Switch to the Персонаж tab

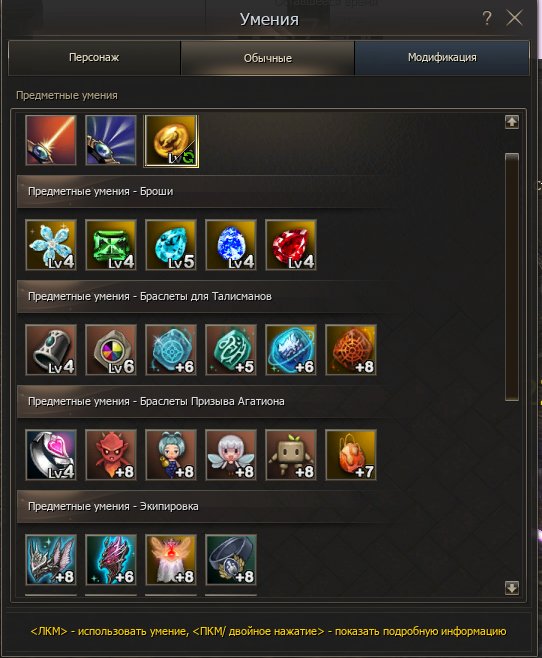tap(94, 58)
